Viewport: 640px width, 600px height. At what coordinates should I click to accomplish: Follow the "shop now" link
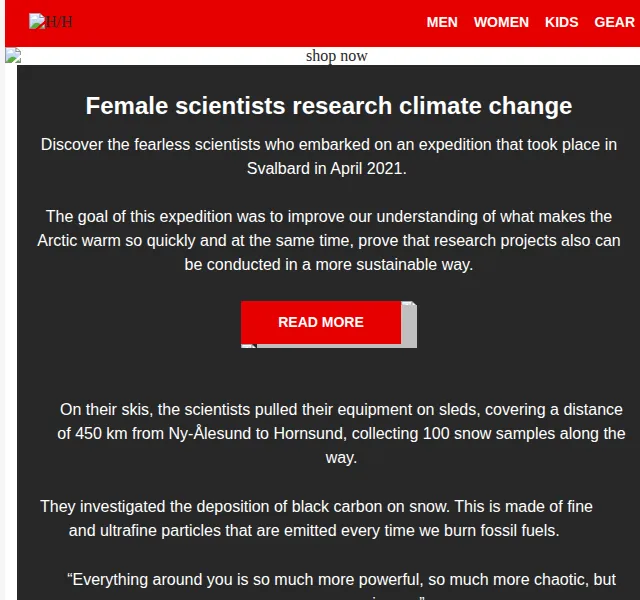(336, 56)
